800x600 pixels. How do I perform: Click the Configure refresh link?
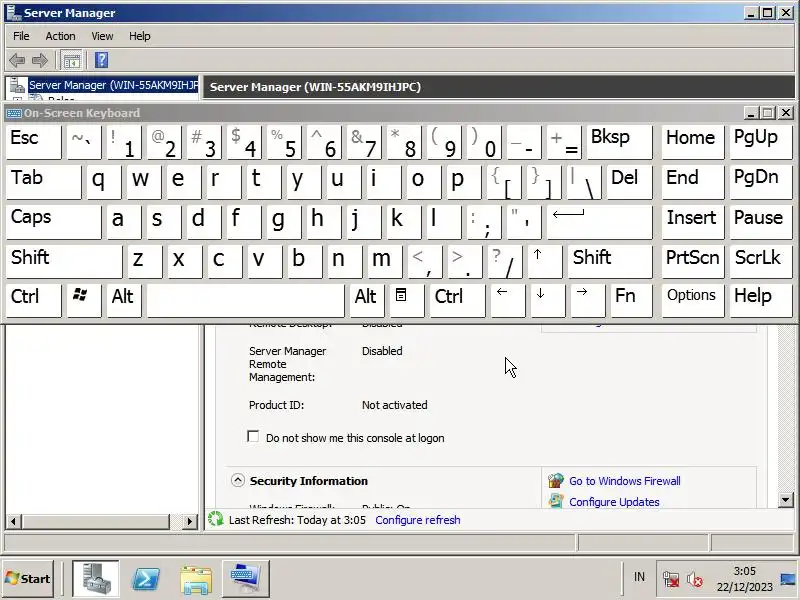[x=418, y=520]
